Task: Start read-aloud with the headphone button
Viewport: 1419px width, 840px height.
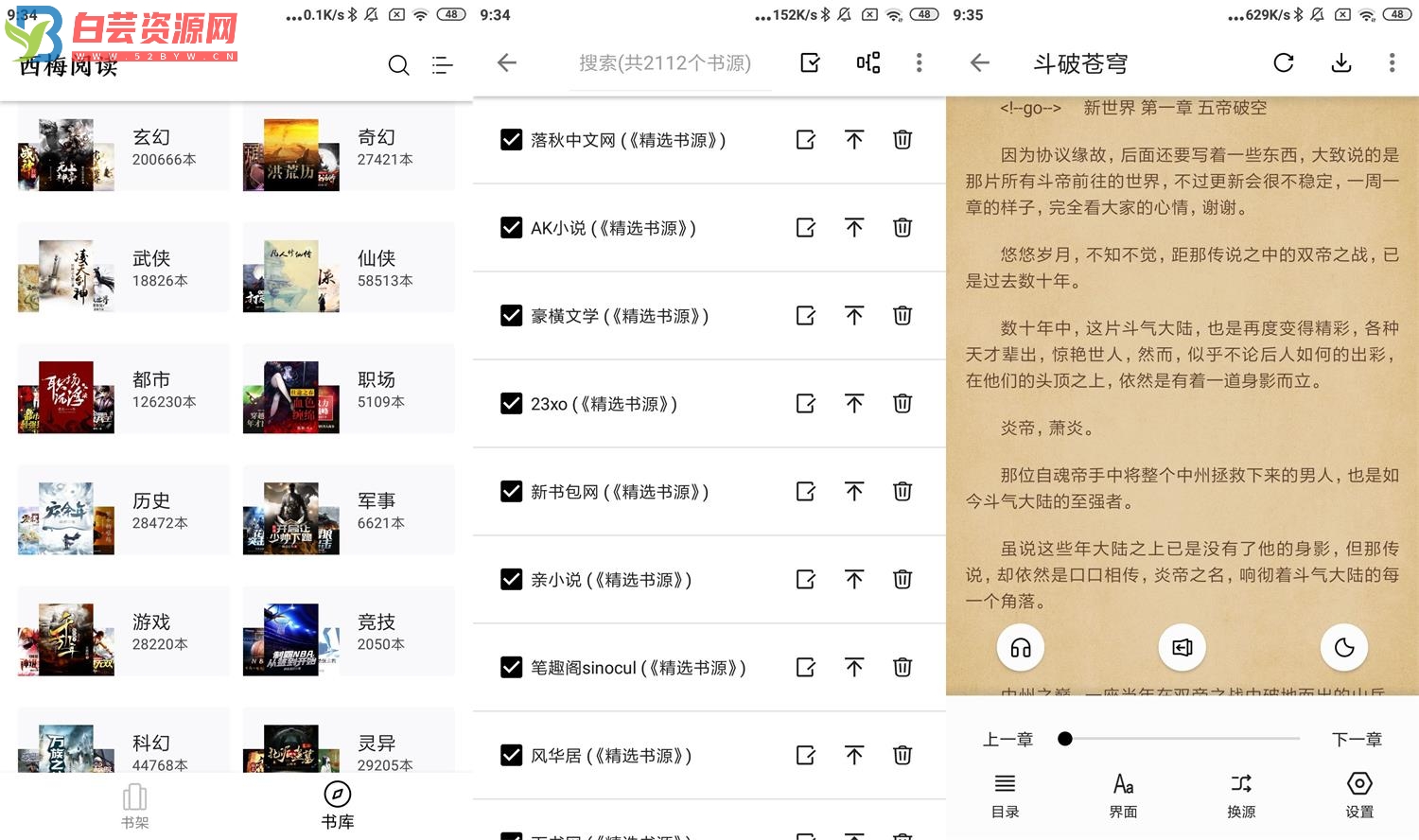Action: pyautogui.click(x=1021, y=648)
